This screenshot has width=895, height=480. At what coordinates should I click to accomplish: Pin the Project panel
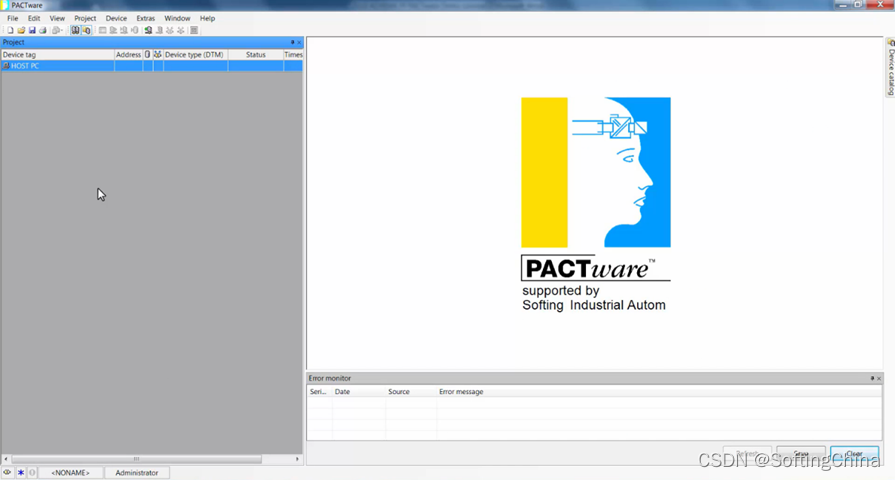(x=292, y=42)
